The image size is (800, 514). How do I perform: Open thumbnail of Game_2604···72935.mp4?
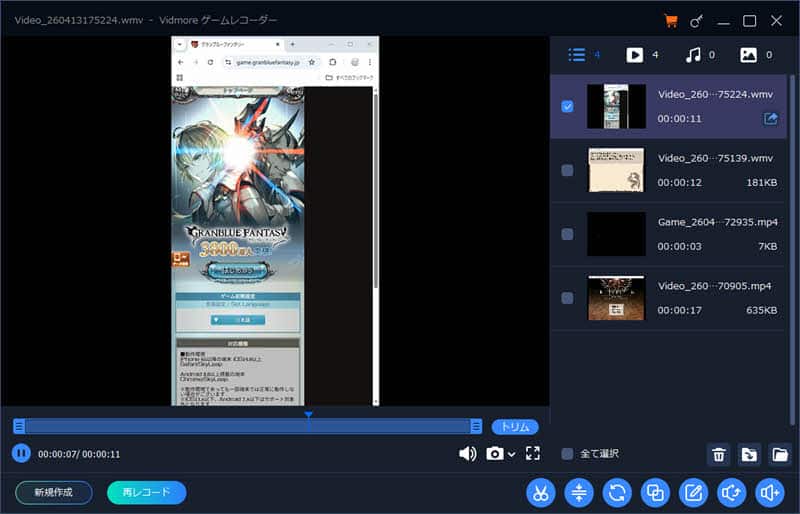coord(616,234)
